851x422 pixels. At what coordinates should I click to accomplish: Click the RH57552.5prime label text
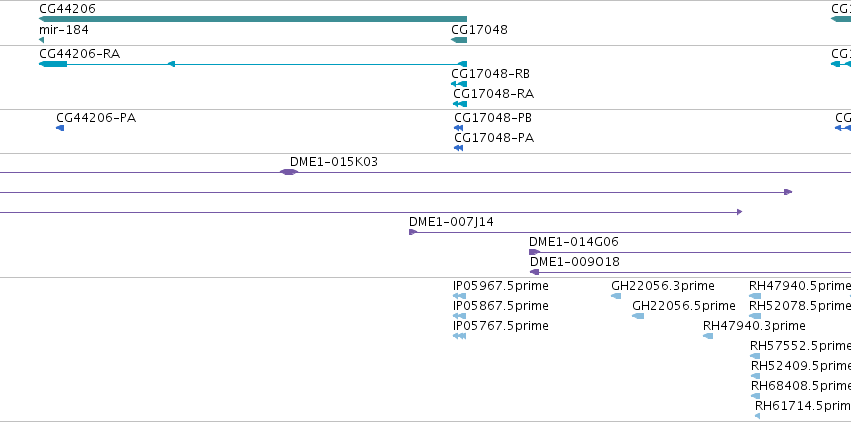click(x=801, y=346)
